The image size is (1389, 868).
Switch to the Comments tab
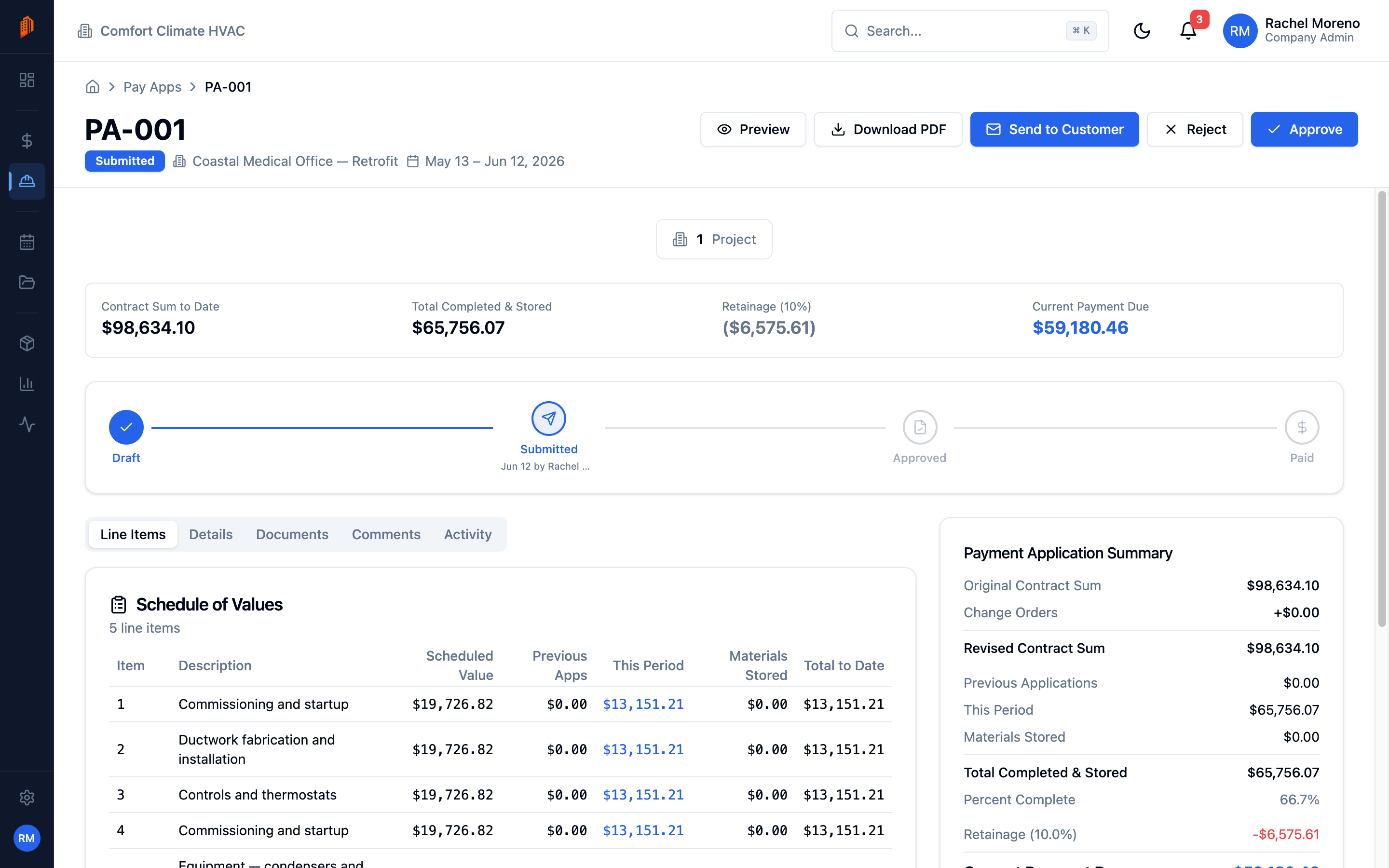point(386,534)
